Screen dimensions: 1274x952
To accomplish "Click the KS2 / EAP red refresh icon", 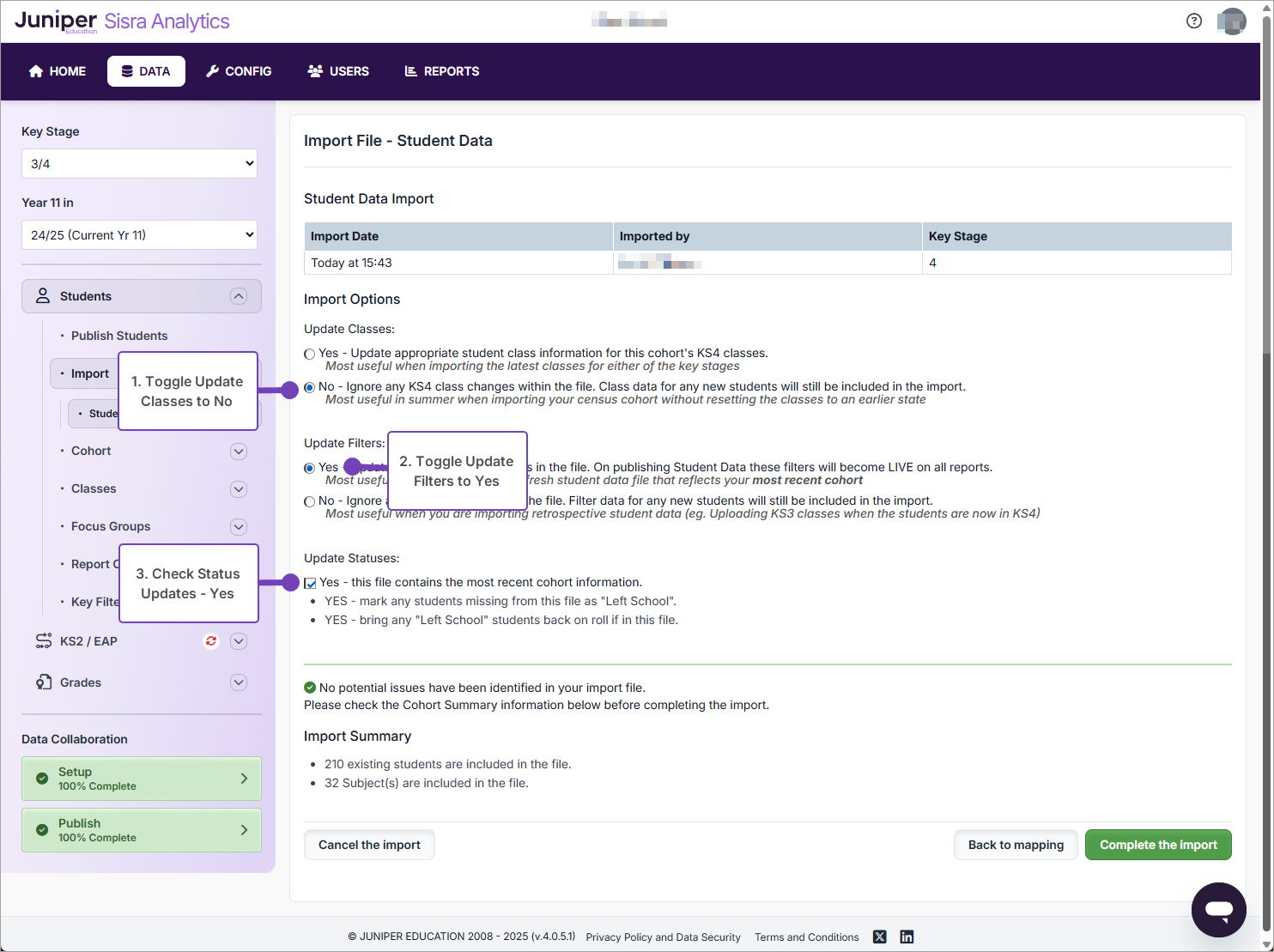I will (211, 641).
